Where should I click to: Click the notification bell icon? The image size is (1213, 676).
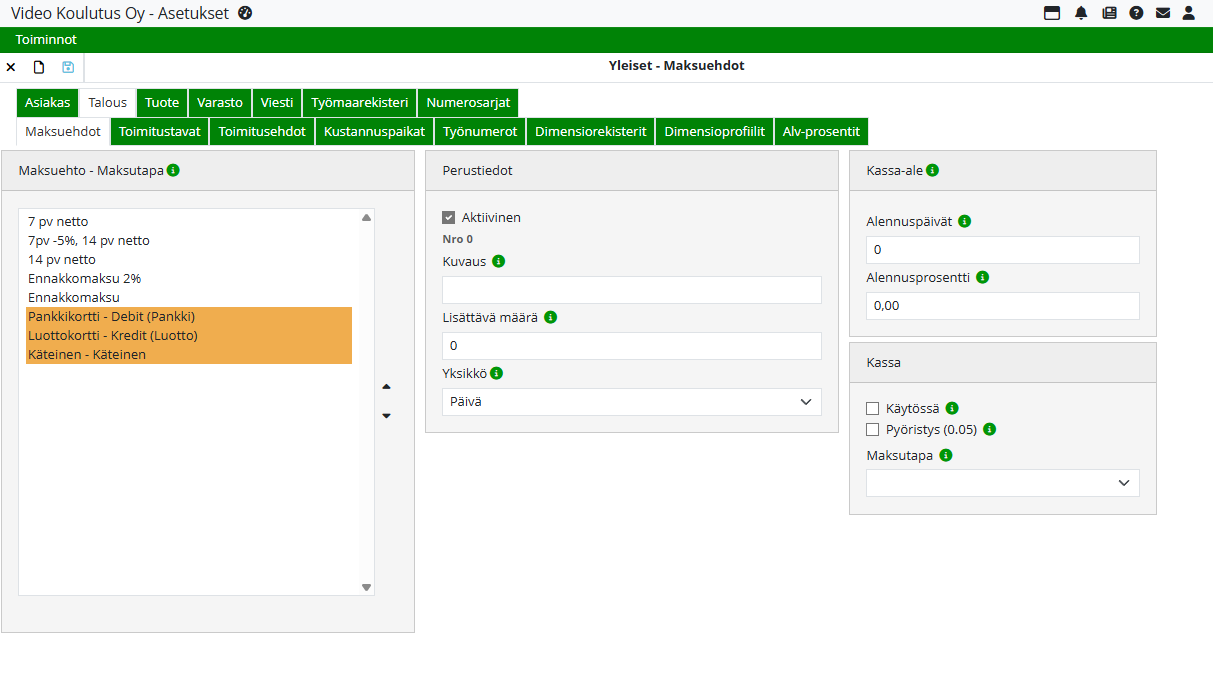[x=1081, y=13]
